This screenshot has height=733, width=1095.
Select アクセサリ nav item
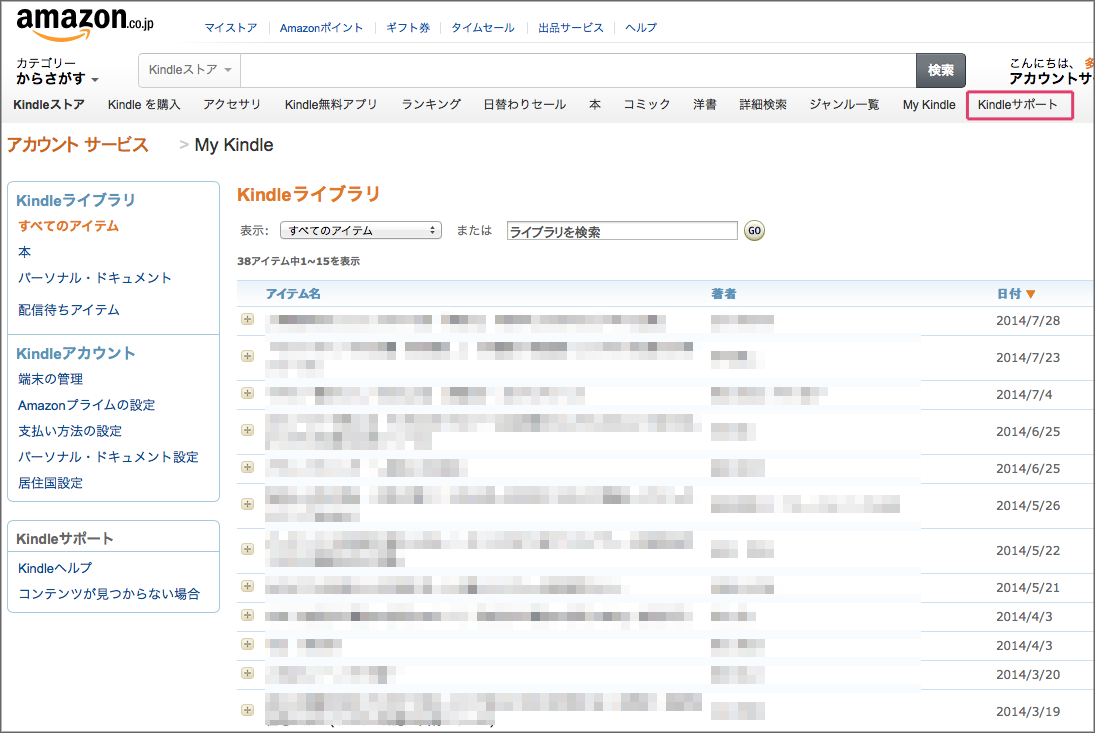(x=232, y=105)
